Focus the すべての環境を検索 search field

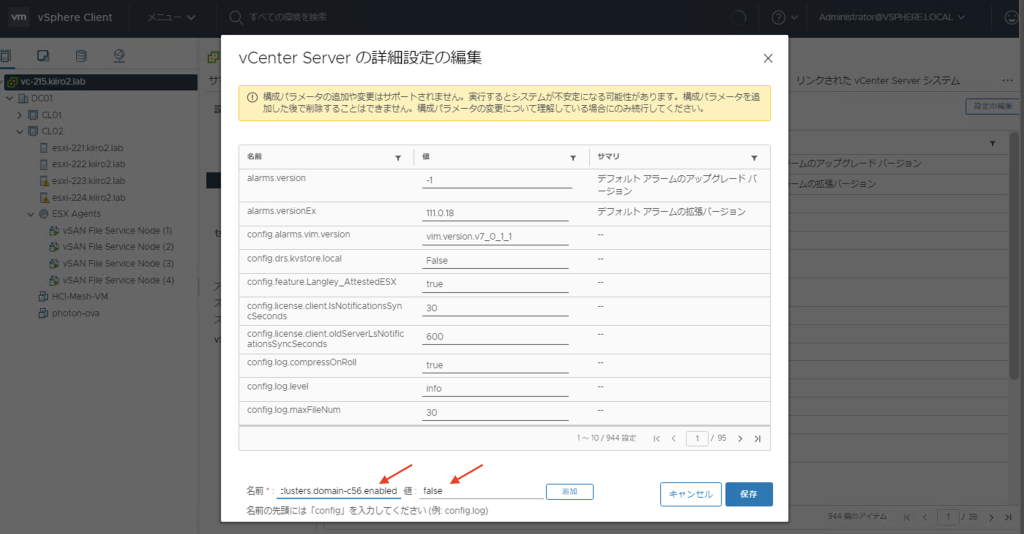click(x=288, y=18)
